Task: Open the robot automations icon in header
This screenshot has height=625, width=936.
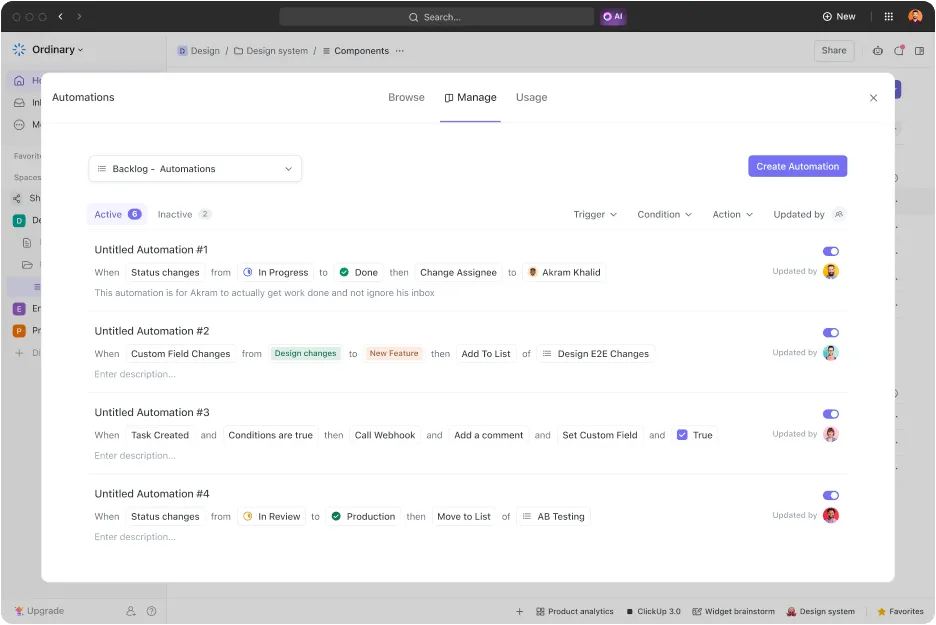Action: tap(877, 51)
